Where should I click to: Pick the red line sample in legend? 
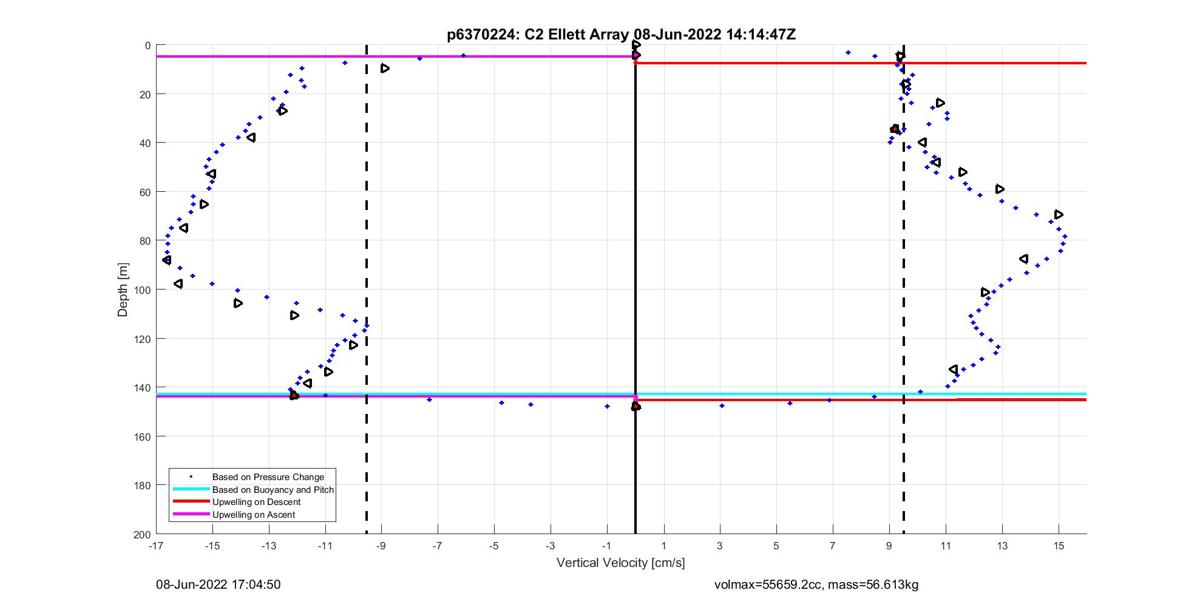[191, 502]
